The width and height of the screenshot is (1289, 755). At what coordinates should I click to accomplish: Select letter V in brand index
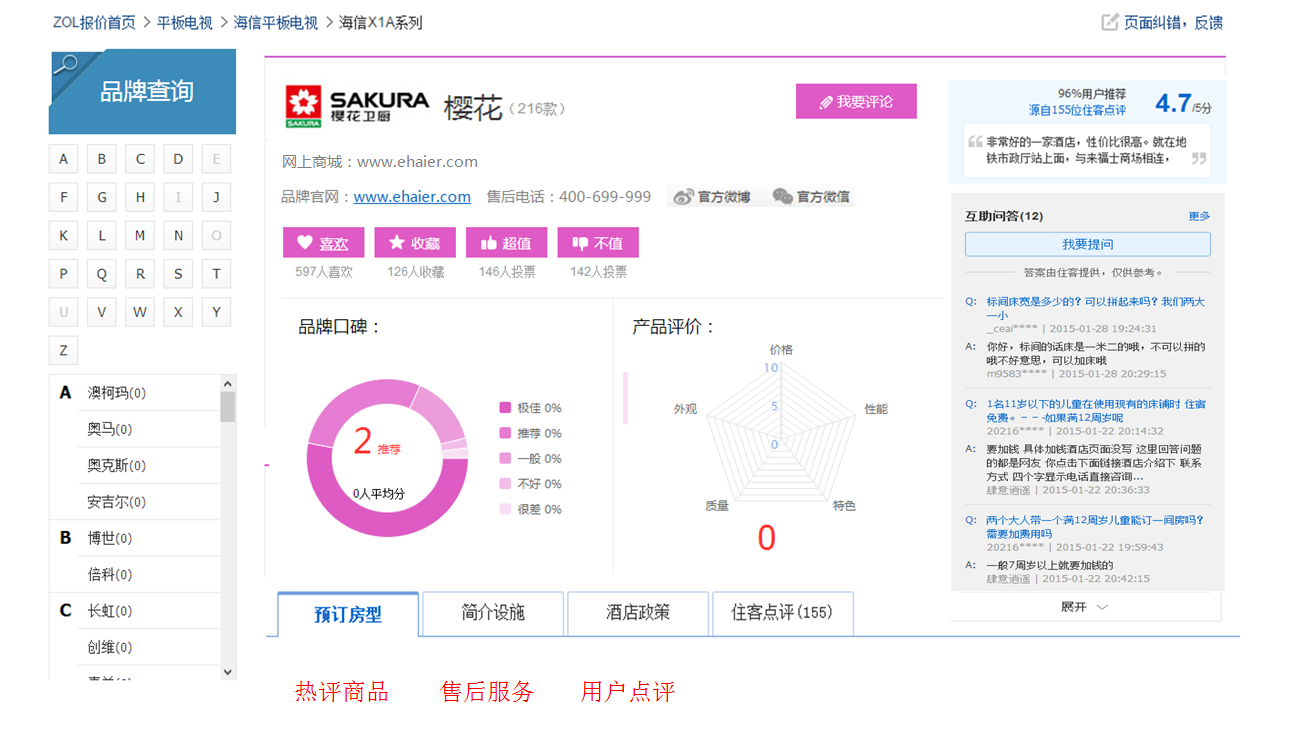[x=102, y=312]
